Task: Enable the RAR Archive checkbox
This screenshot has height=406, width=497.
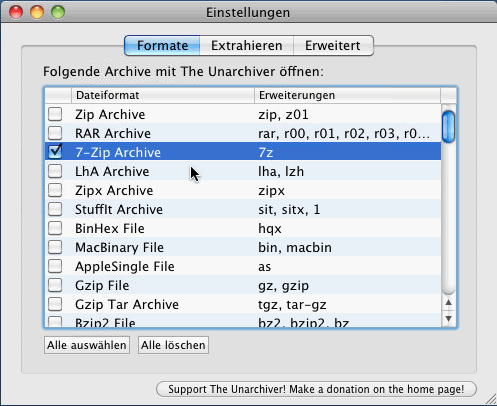Action: 55,133
